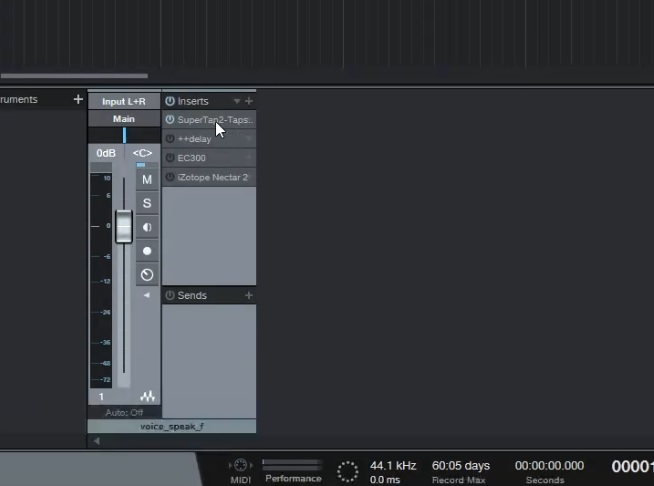
Task: Toggle power for all Inserts
Action: point(170,101)
